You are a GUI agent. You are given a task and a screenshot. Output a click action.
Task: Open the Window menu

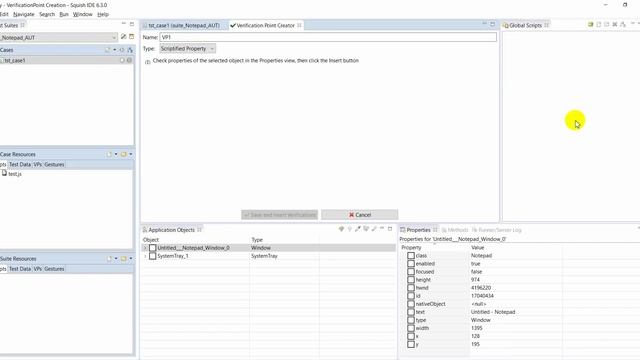[82, 14]
